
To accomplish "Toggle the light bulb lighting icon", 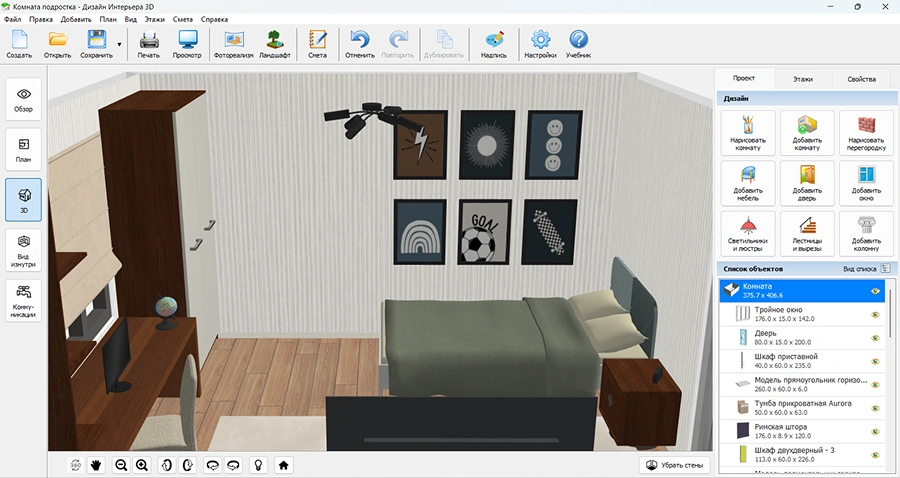I will [x=258, y=465].
